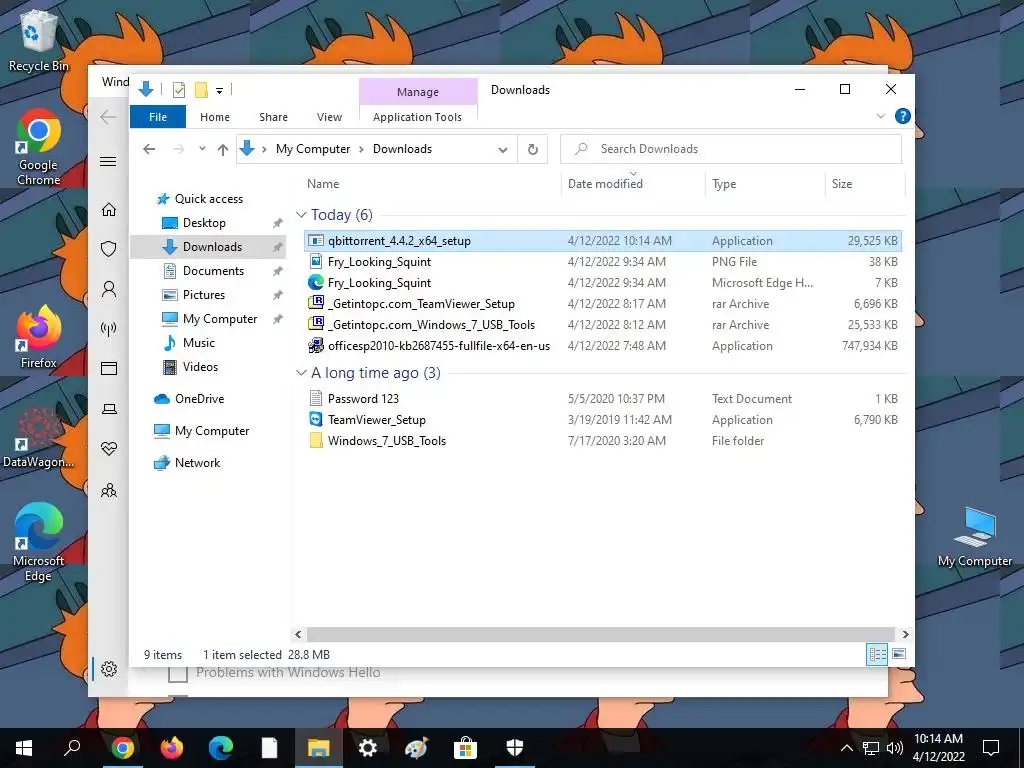Refresh the Downloads folder view
This screenshot has height=768, width=1024.
533,149
